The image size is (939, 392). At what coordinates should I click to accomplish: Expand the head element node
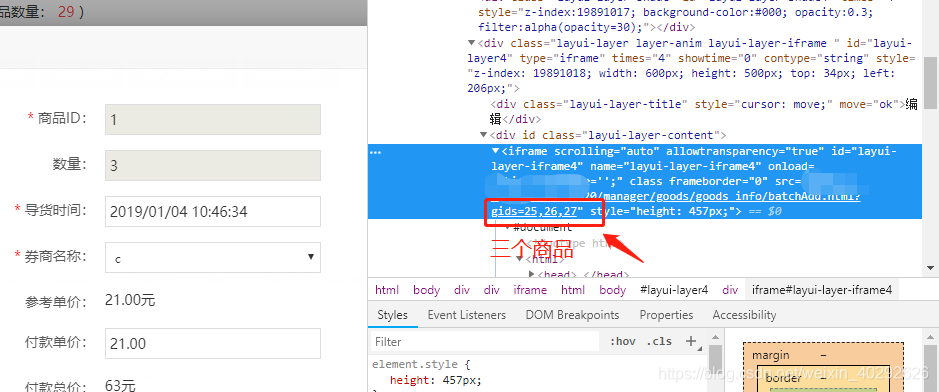coord(531,274)
